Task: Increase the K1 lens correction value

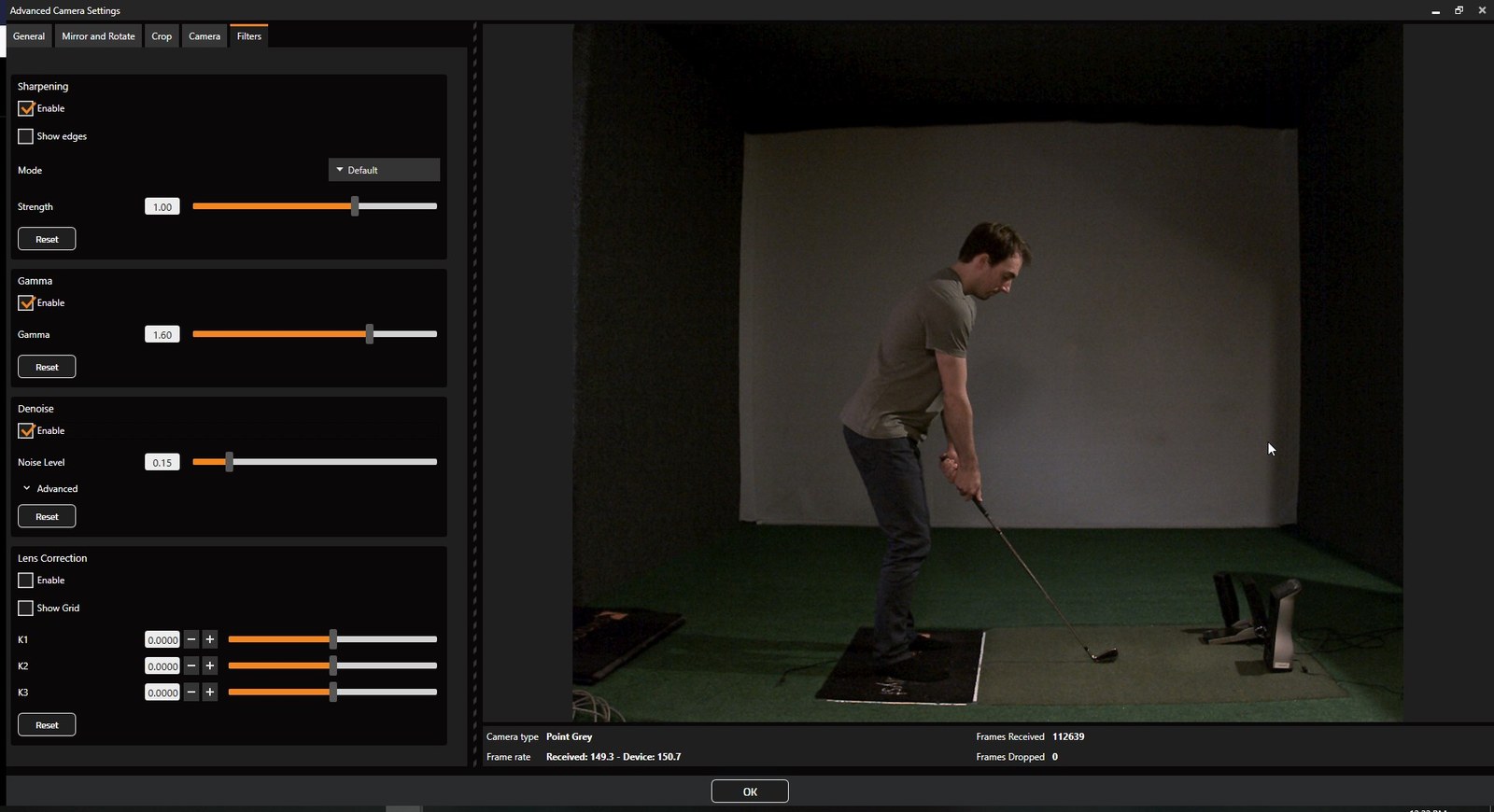Action: [x=210, y=639]
